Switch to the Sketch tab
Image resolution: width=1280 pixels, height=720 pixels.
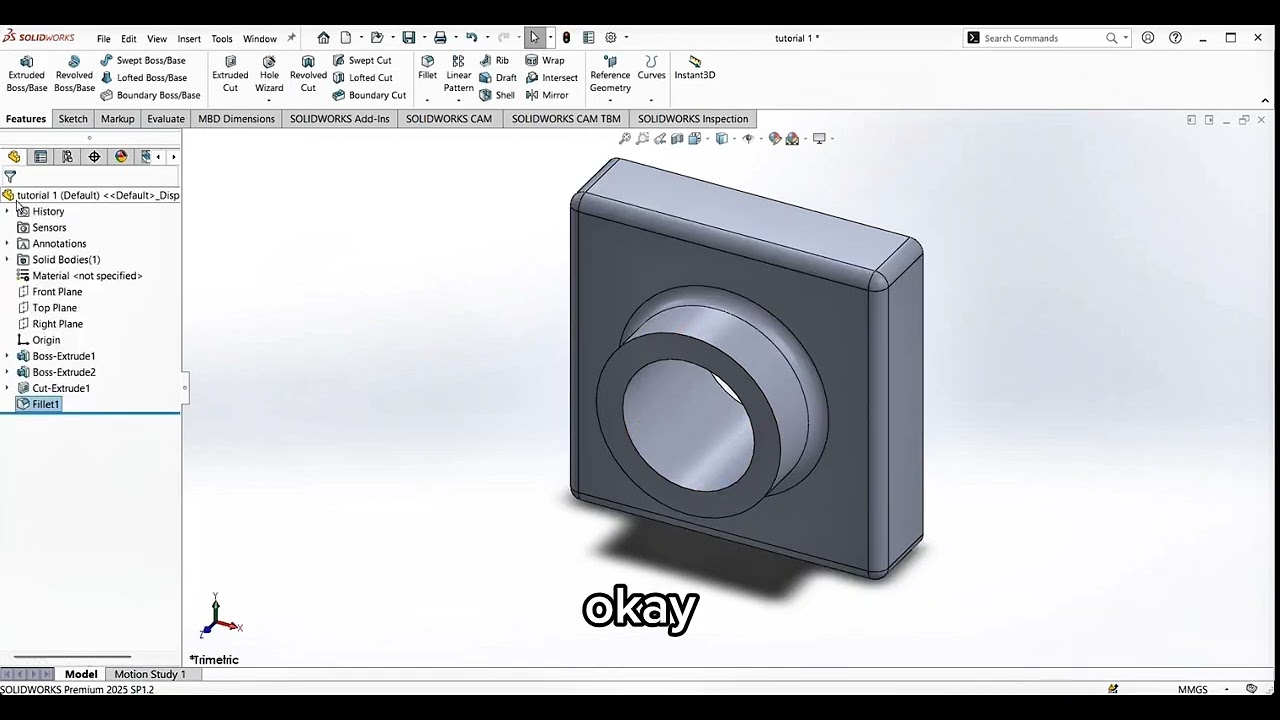pos(73,119)
